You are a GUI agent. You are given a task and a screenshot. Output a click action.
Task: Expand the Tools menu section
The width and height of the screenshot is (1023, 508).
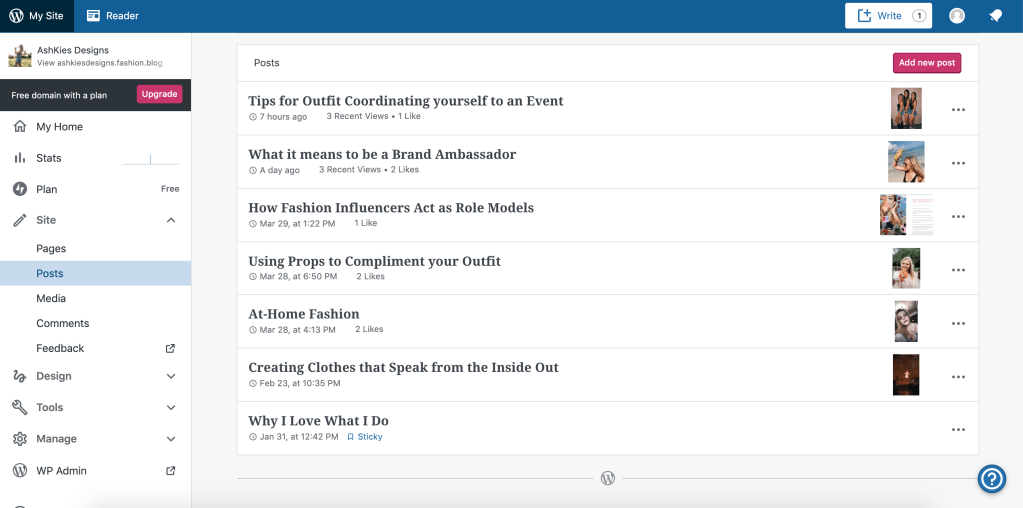click(170, 407)
